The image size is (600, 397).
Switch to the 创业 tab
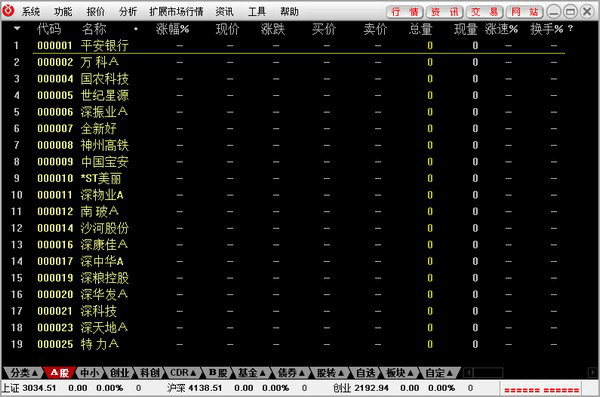119,372
